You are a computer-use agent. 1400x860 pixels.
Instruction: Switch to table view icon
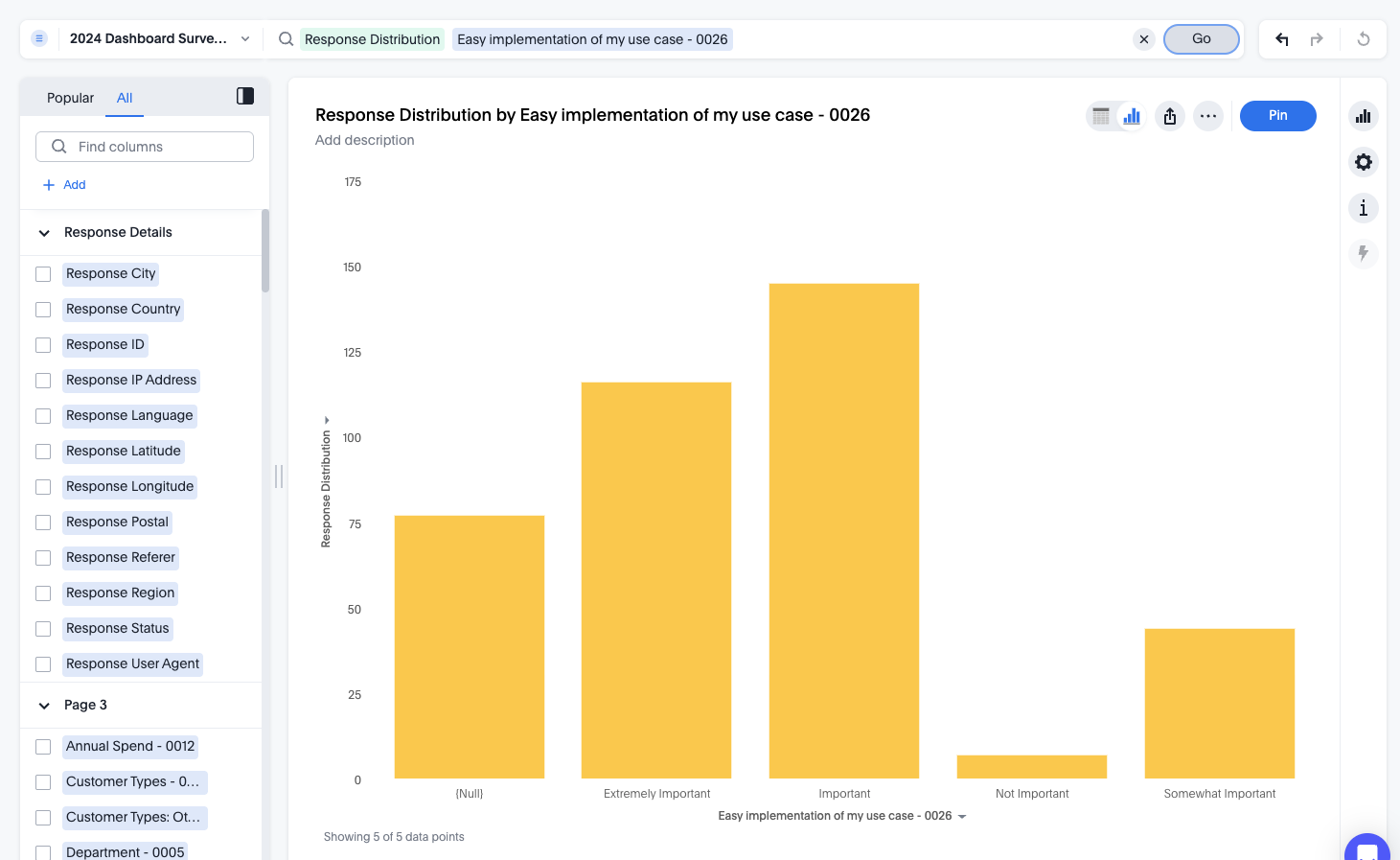(x=1101, y=116)
